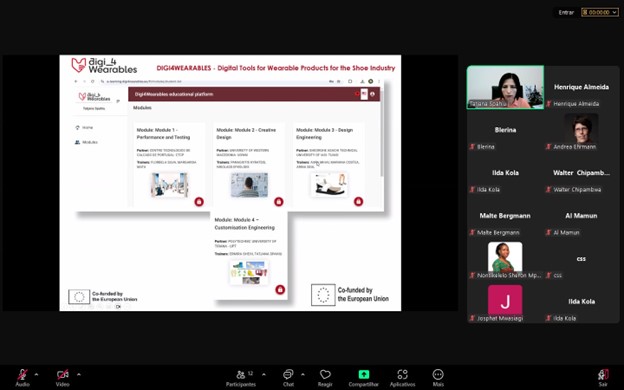Image resolution: width=624 pixels, height=390 pixels.
Task: Select Walter Chipambwa's participant tile
Action: point(581,173)
